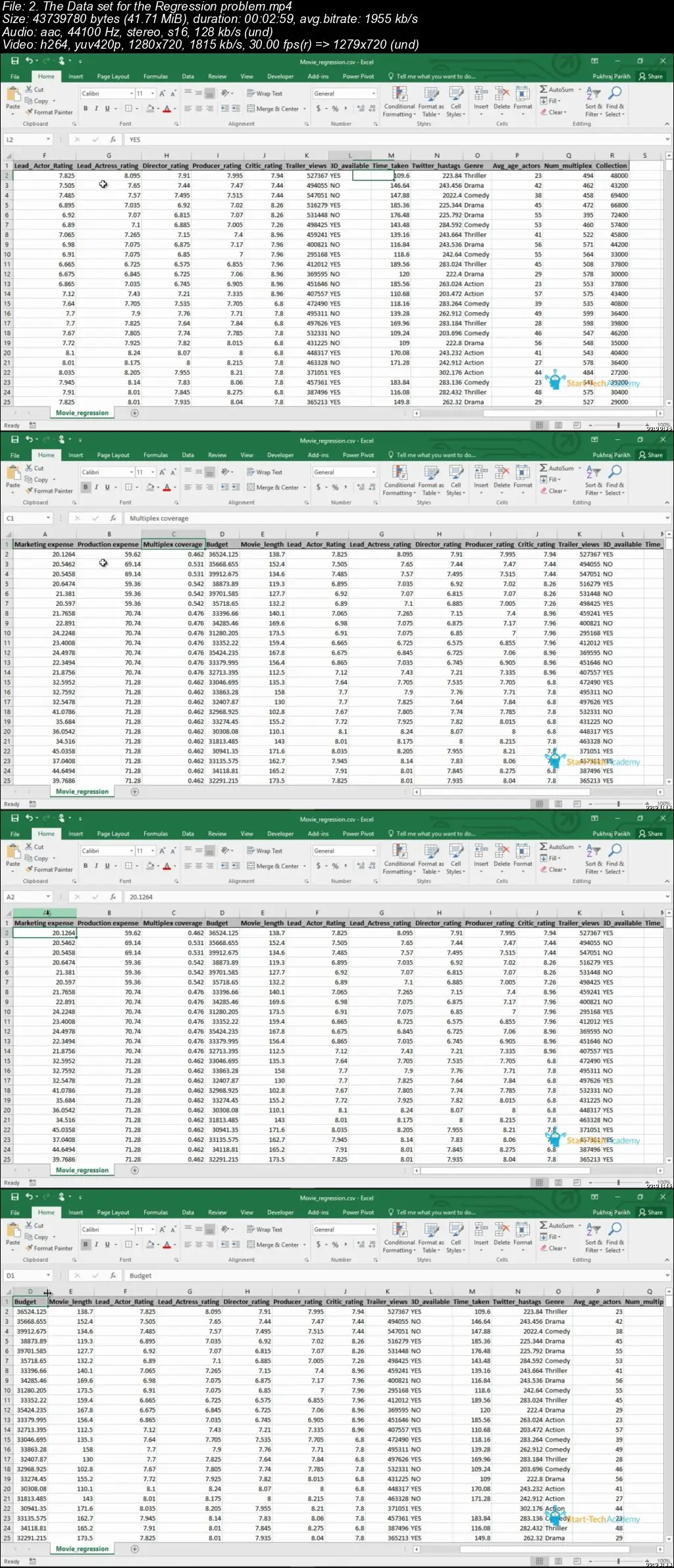The image size is (674, 1568).
Task: Click the AutoSum sigma in the L2 window
Action: click(x=544, y=90)
